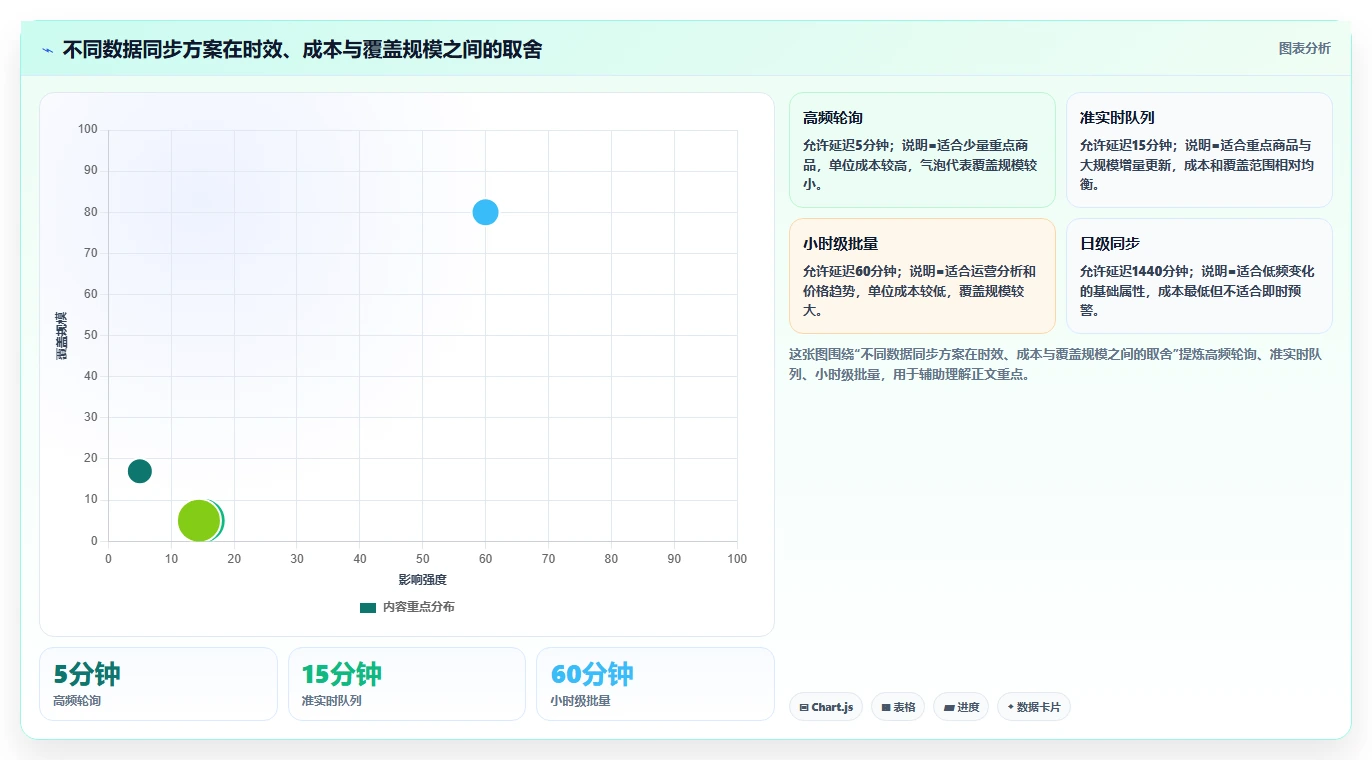Click the 进度 chip icon
Viewport: 1372px width, 760px height.
click(949, 707)
